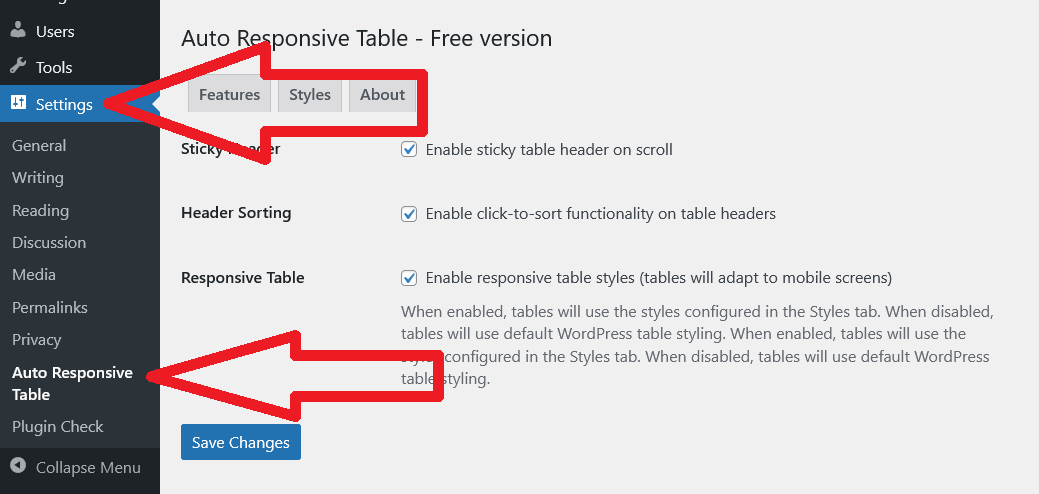Toggle responsive table styles checkbox

point(409,278)
